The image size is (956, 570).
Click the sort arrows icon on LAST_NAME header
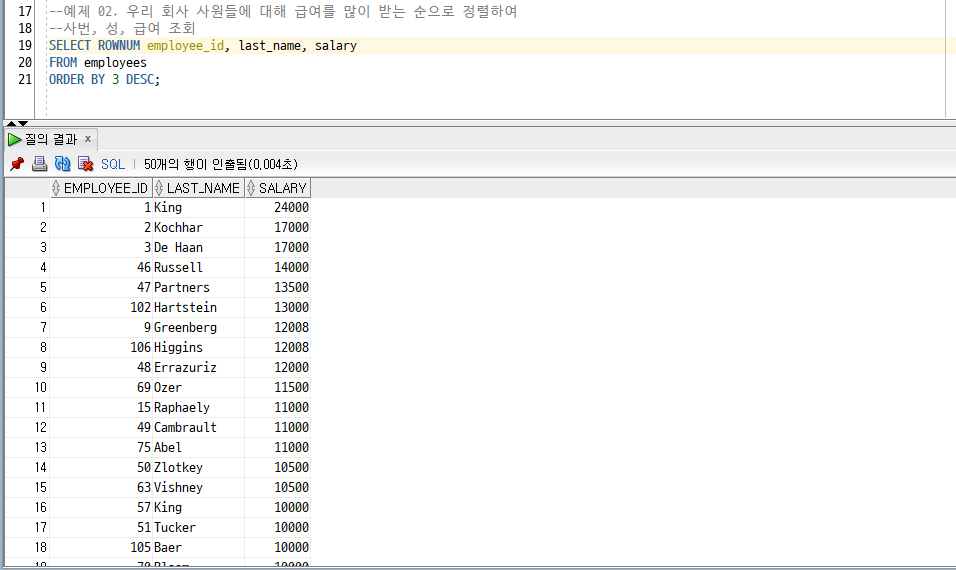[159, 188]
